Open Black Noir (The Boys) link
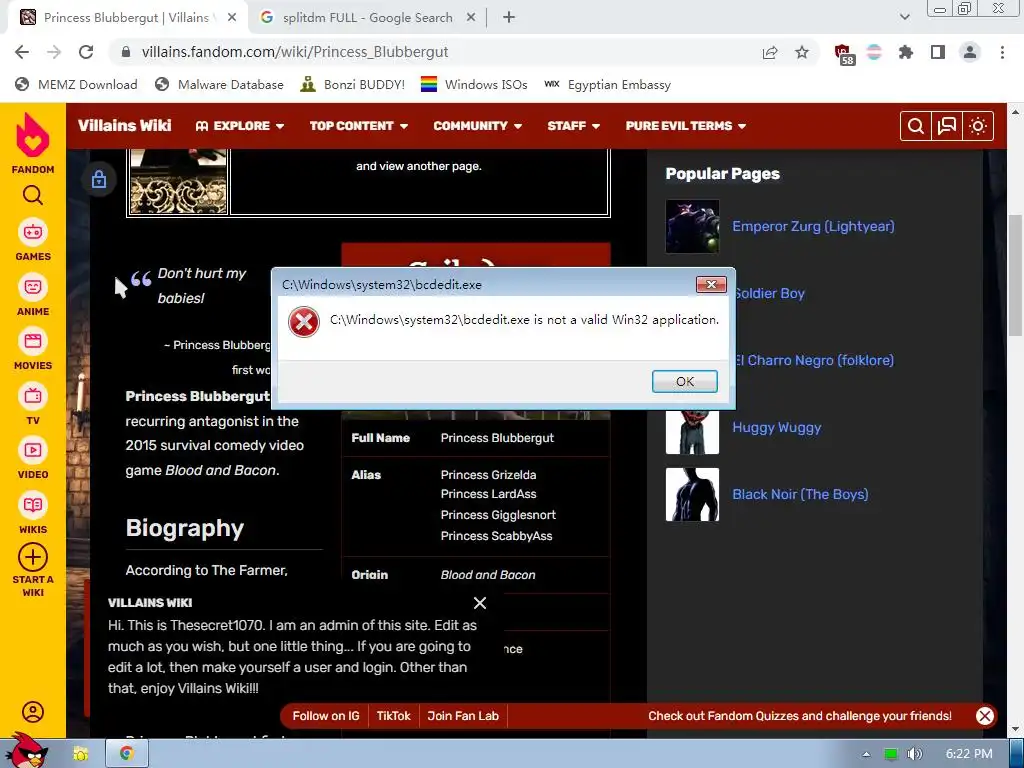 [x=800, y=494]
